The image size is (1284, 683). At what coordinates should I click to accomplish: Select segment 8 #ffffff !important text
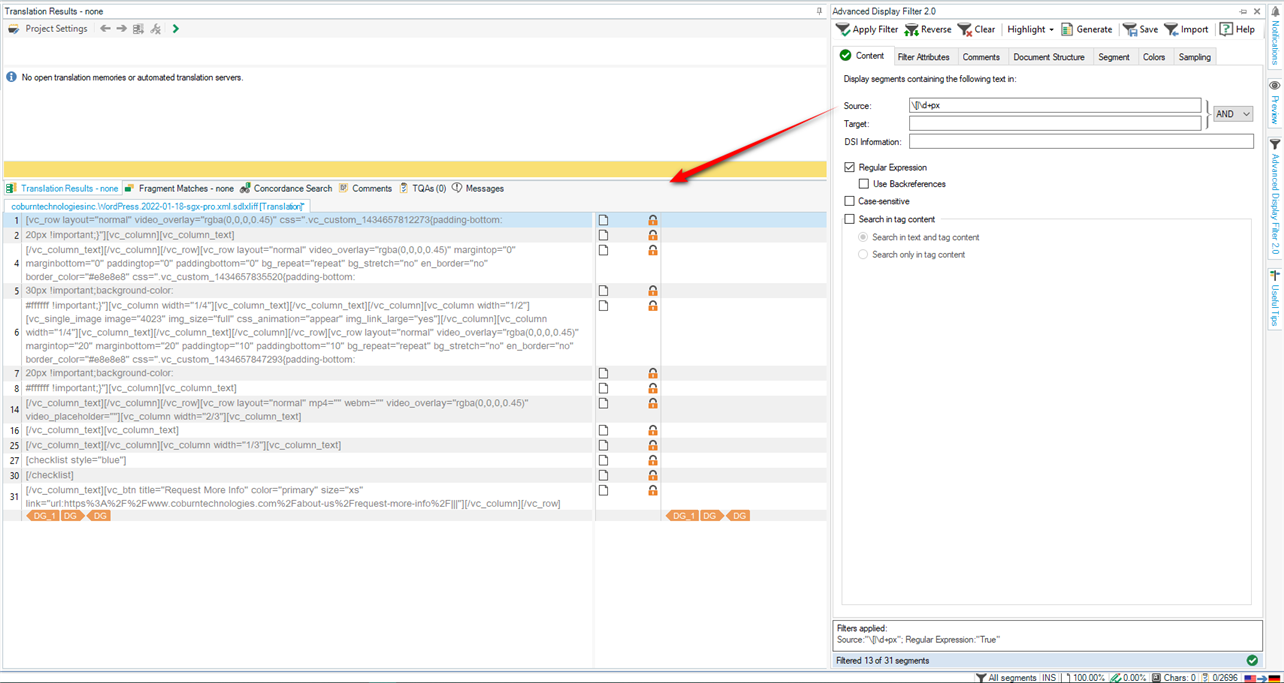click(131, 388)
